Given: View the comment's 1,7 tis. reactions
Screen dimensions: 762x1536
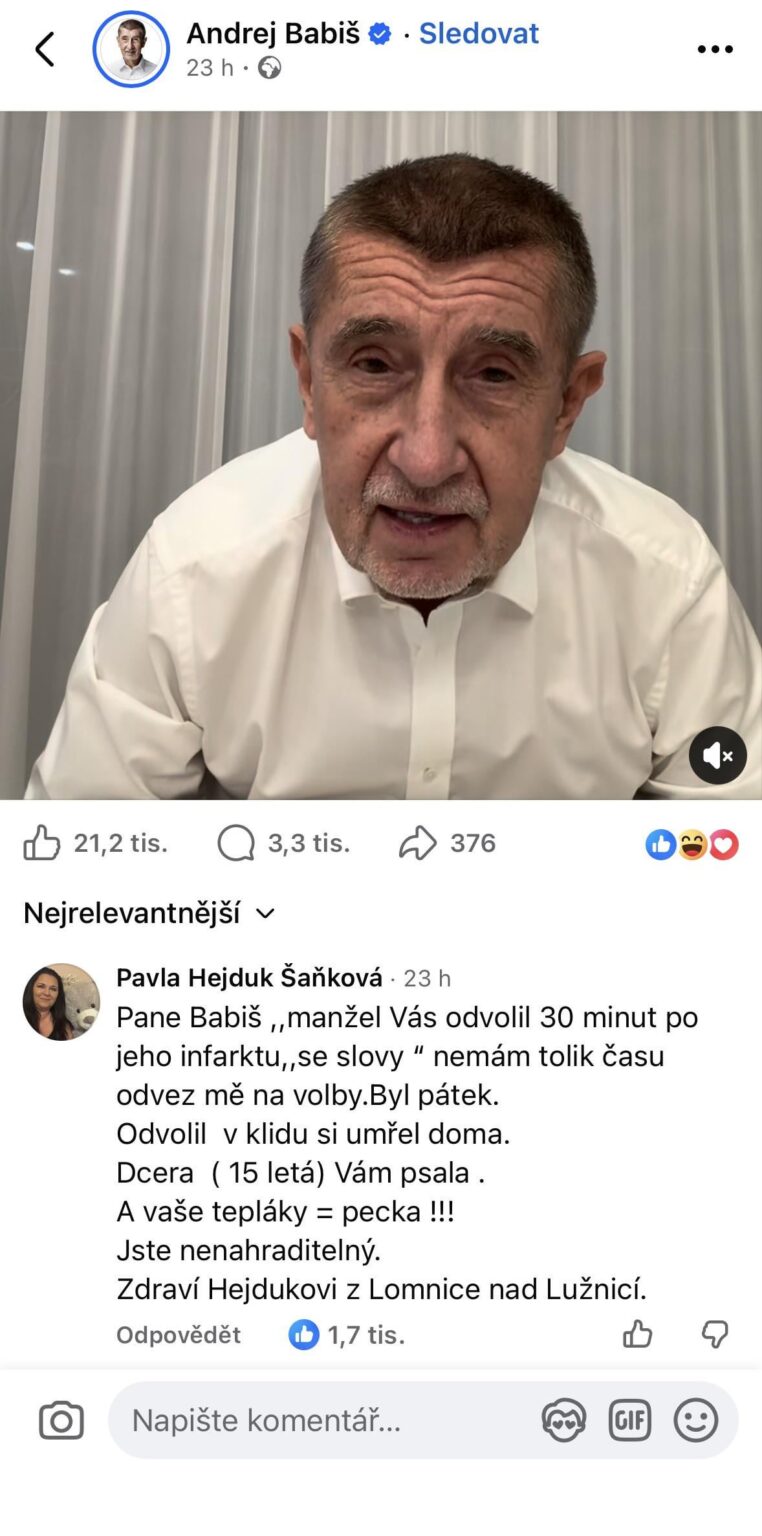Looking at the screenshot, I should [x=347, y=1334].
